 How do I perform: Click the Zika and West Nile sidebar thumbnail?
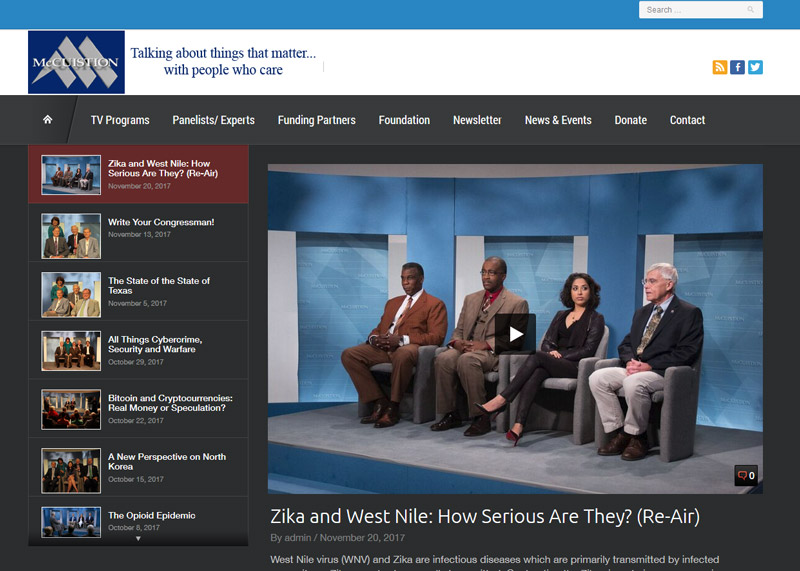tap(71, 175)
